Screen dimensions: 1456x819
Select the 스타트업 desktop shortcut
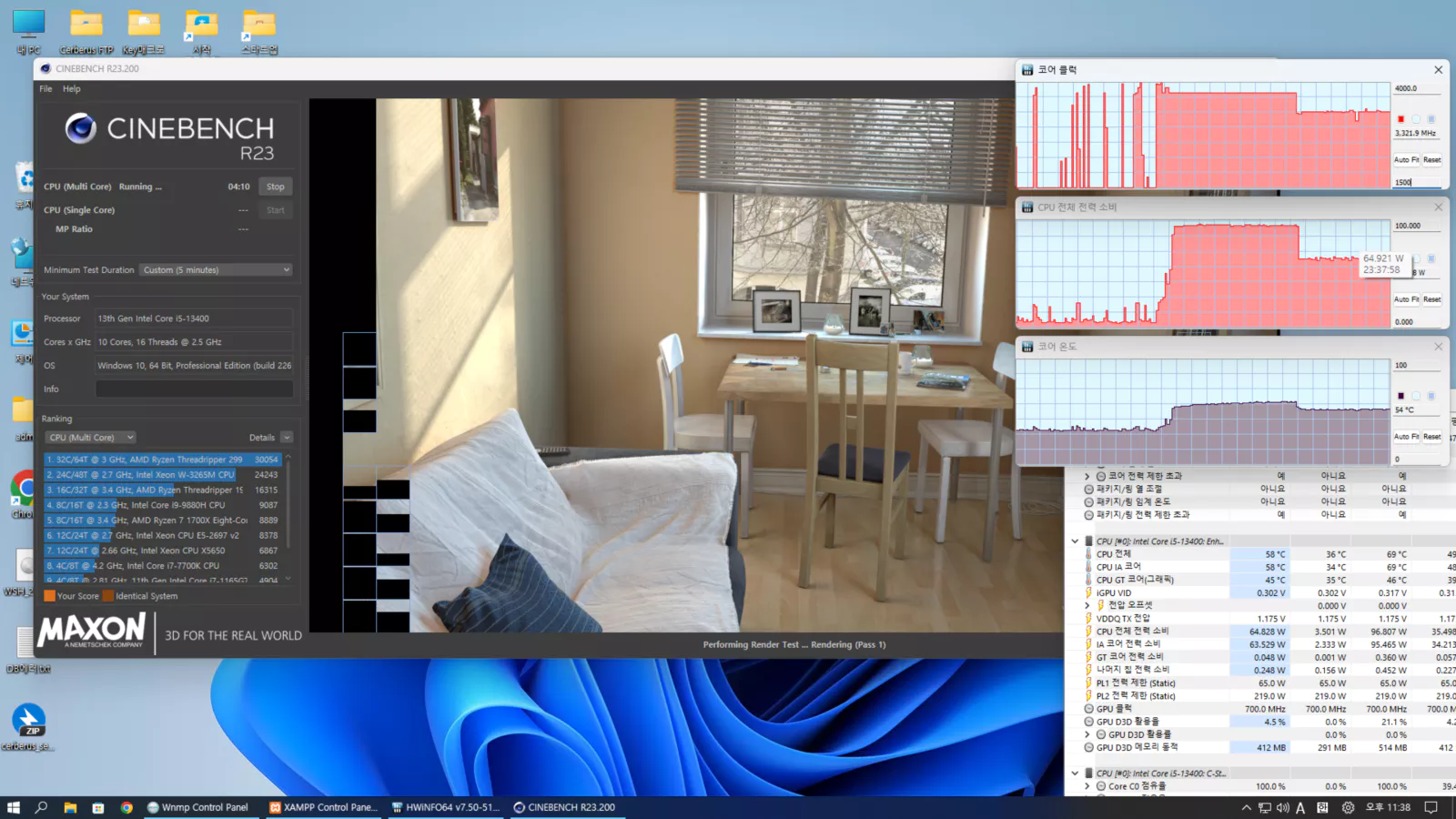259,32
